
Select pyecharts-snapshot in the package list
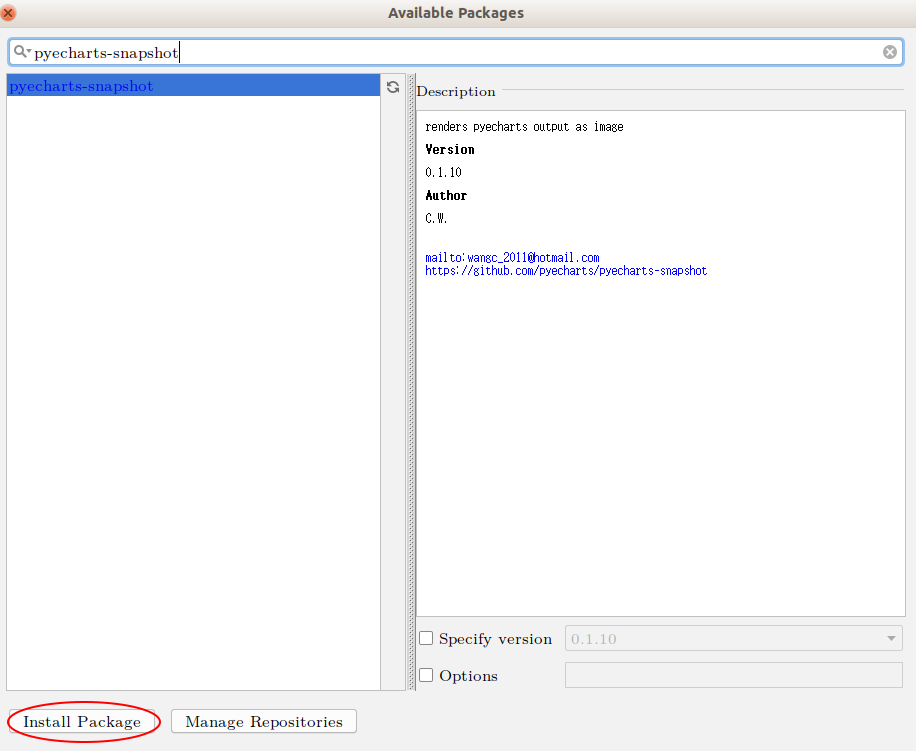tap(82, 87)
